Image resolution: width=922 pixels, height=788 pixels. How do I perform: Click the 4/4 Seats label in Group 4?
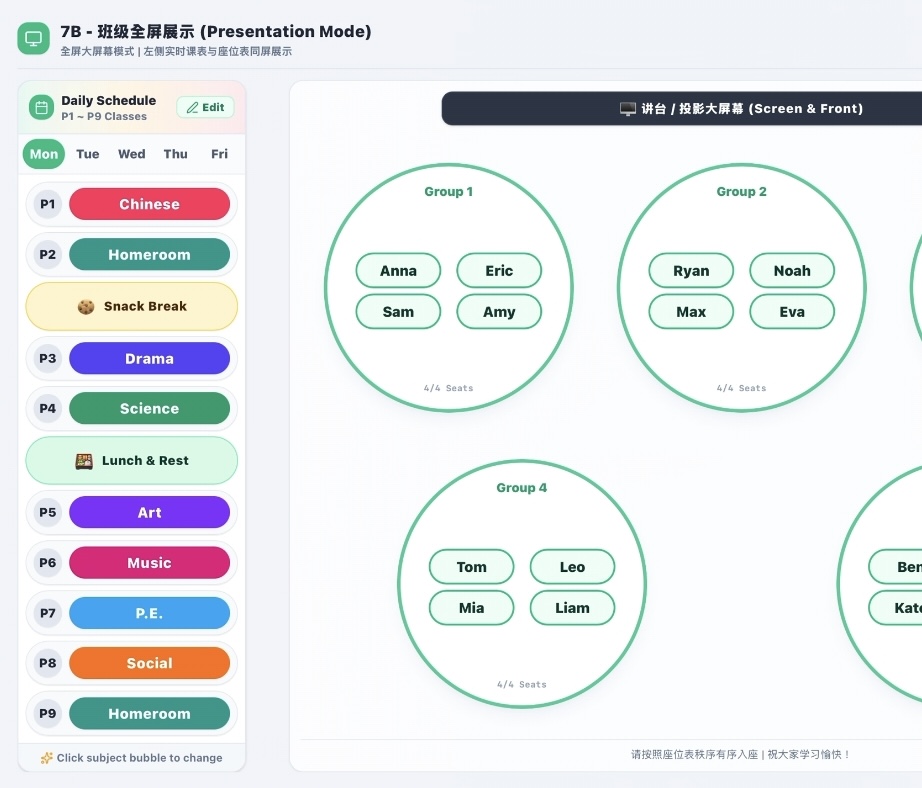click(522, 685)
